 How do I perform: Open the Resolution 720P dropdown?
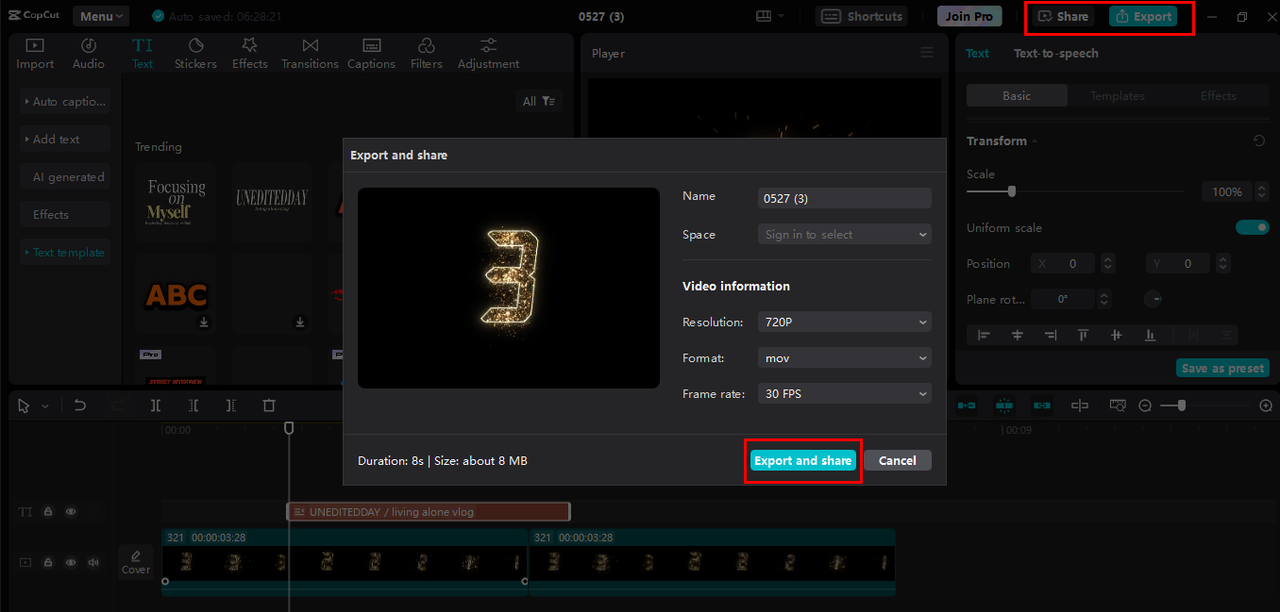(844, 322)
